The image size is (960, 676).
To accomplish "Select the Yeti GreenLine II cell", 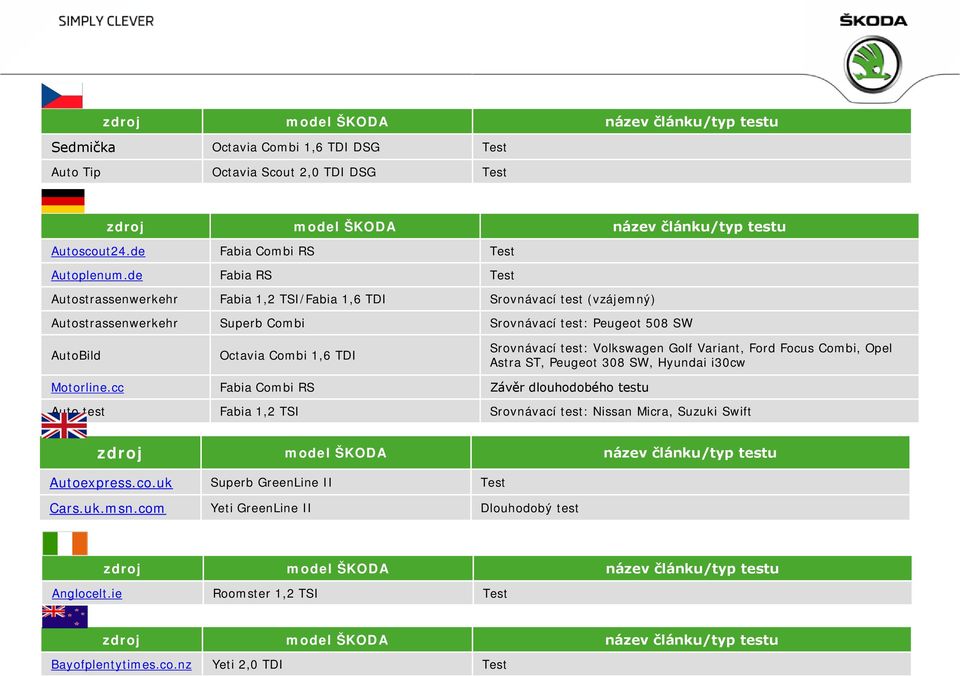I will (336, 508).
